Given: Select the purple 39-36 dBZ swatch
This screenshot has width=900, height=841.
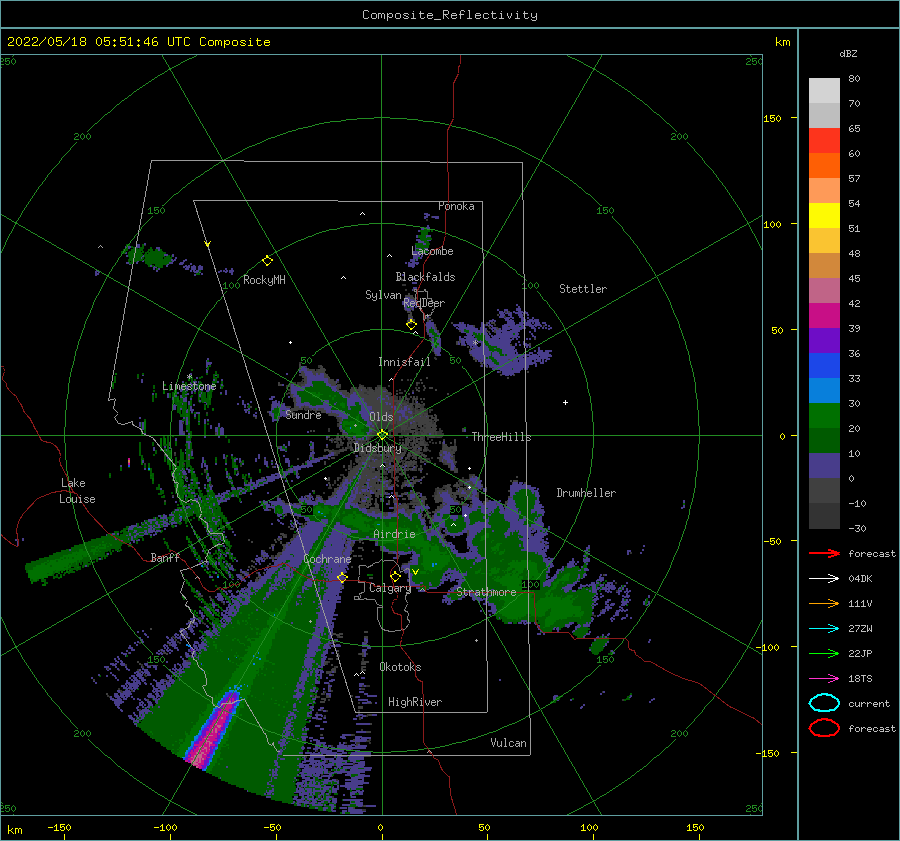Looking at the screenshot, I should 824,341.
